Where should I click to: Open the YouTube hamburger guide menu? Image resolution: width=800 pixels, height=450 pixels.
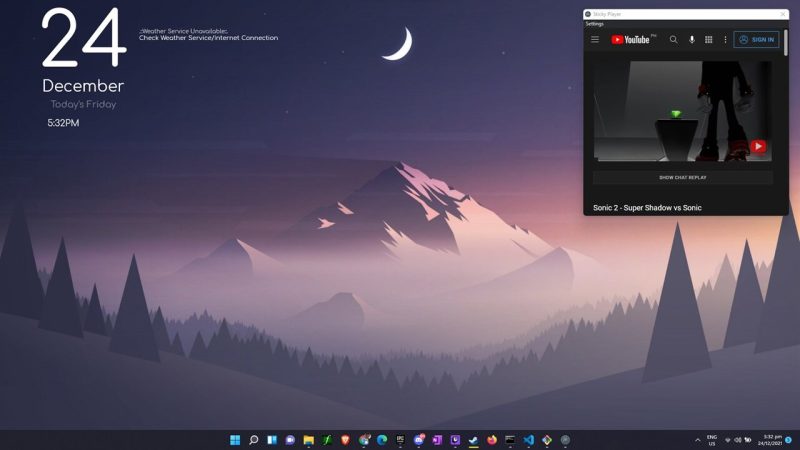(x=595, y=39)
